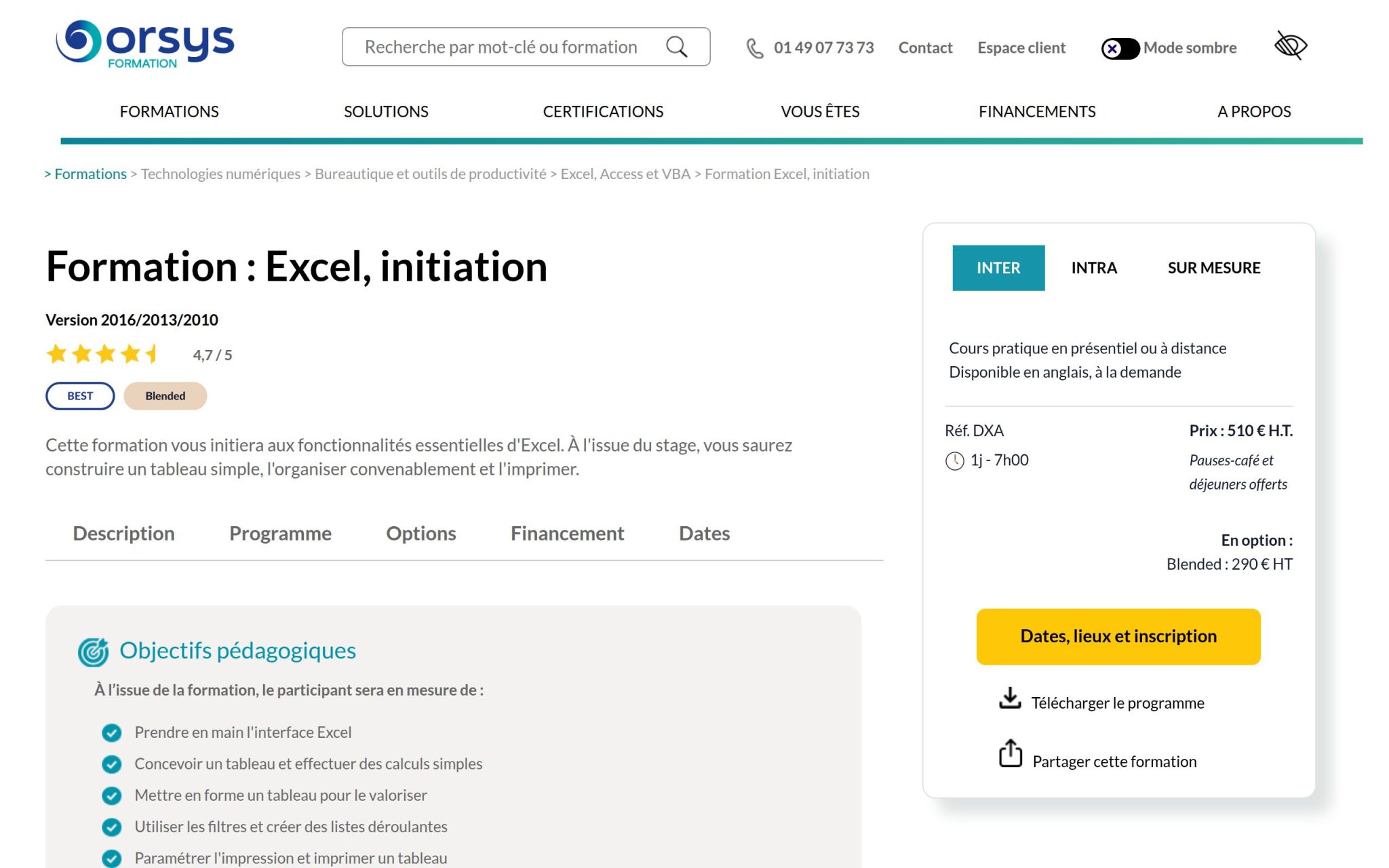This screenshot has width=1389, height=868.
Task: Click the phone handset icon
Action: (755, 48)
